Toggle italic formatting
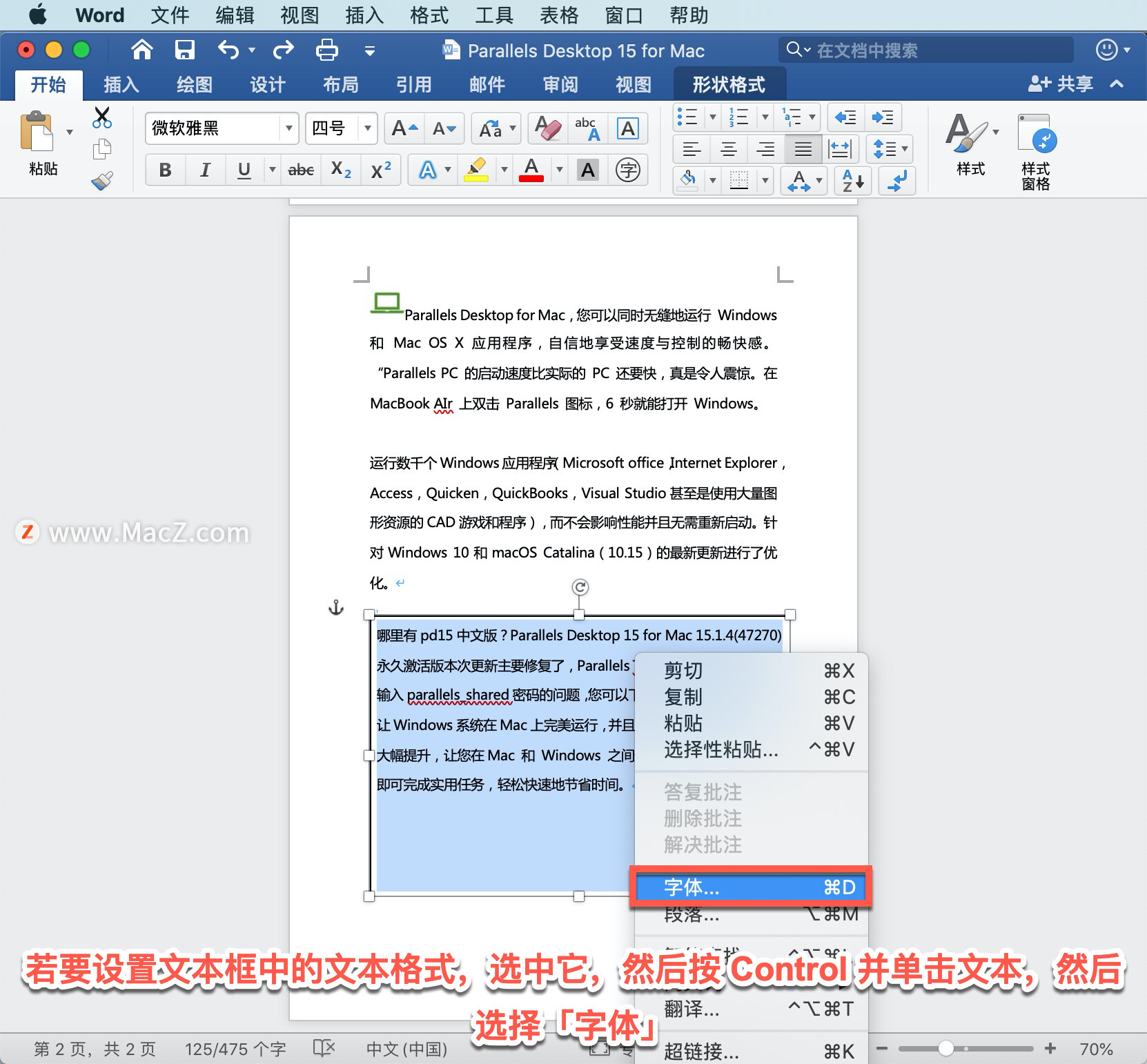Viewport: 1147px width, 1064px height. [x=205, y=170]
